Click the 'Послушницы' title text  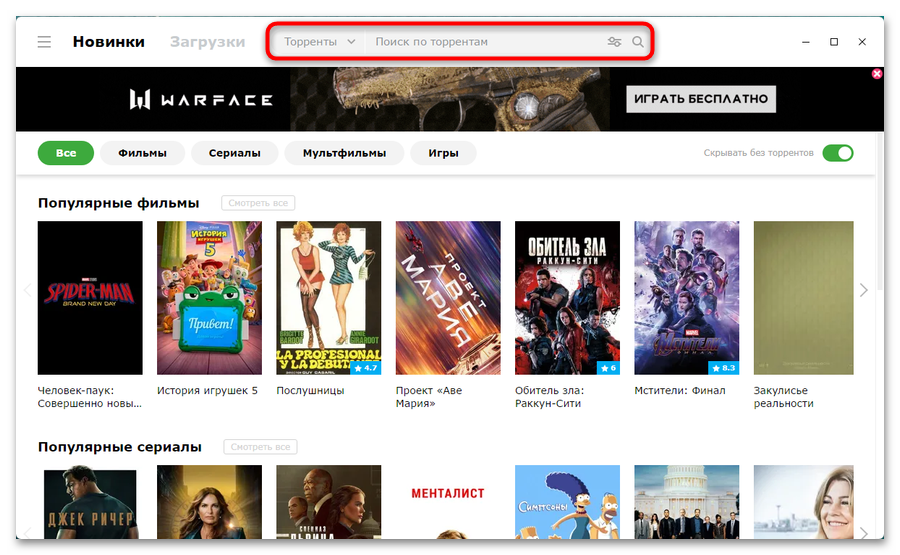[x=311, y=390]
